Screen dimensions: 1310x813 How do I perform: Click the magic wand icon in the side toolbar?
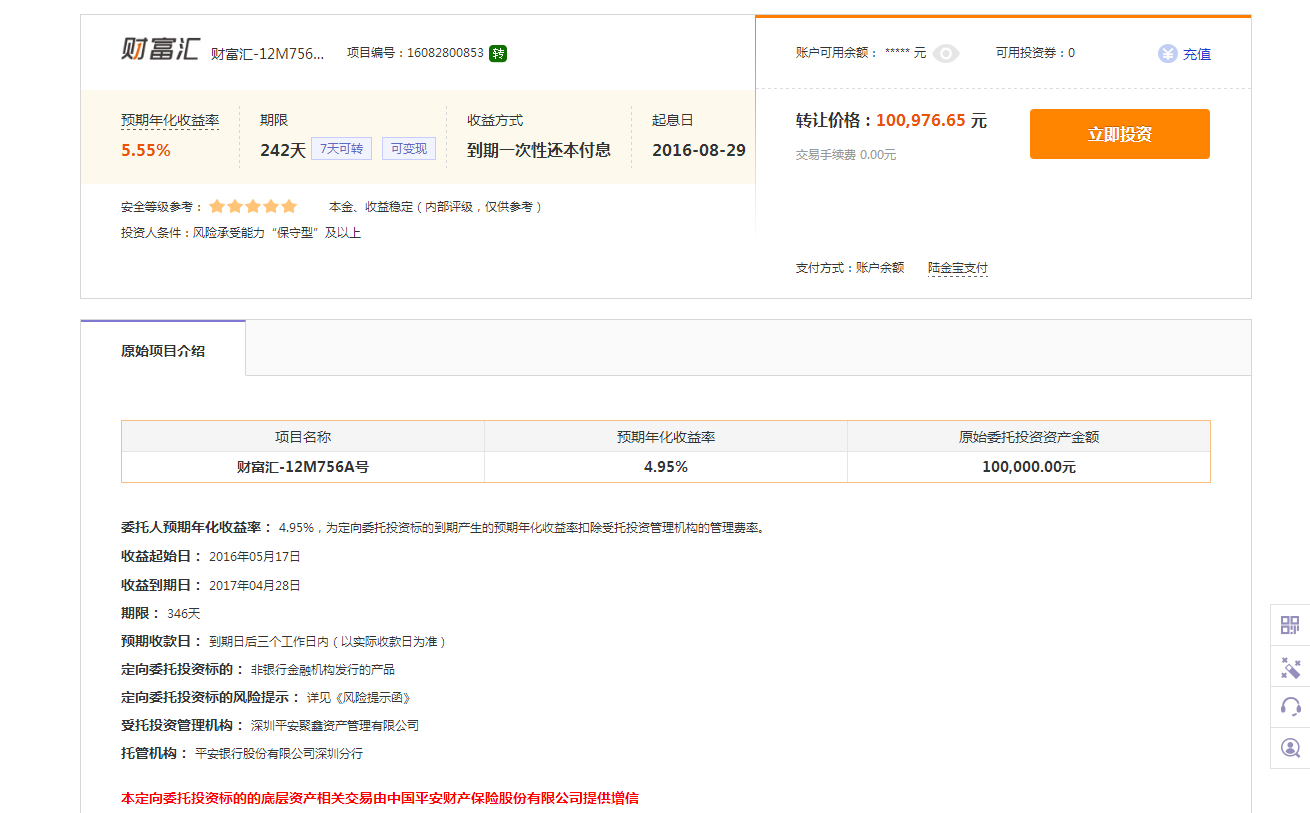[x=1290, y=667]
